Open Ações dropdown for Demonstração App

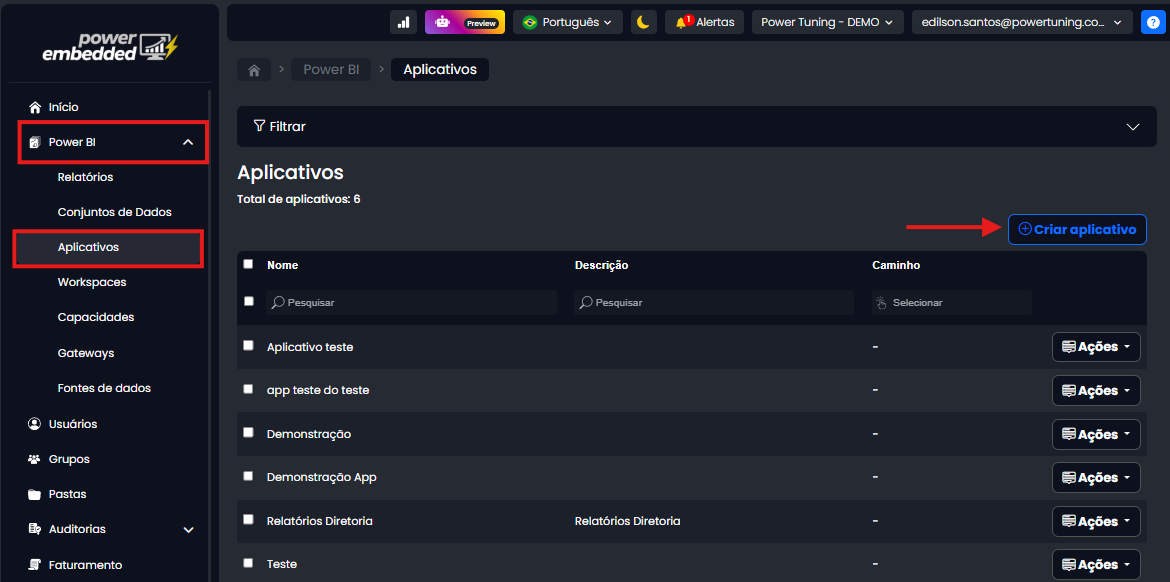1096,478
